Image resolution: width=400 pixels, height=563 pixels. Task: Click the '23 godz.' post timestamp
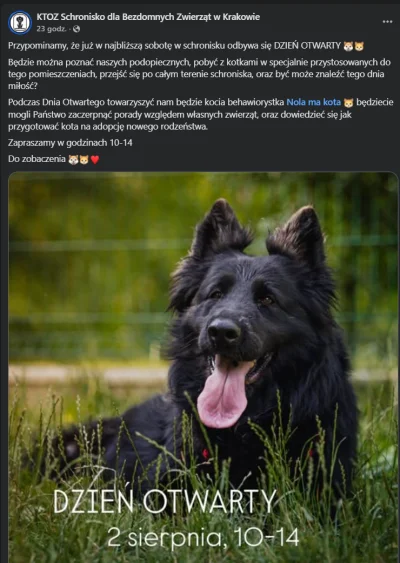pos(51,29)
